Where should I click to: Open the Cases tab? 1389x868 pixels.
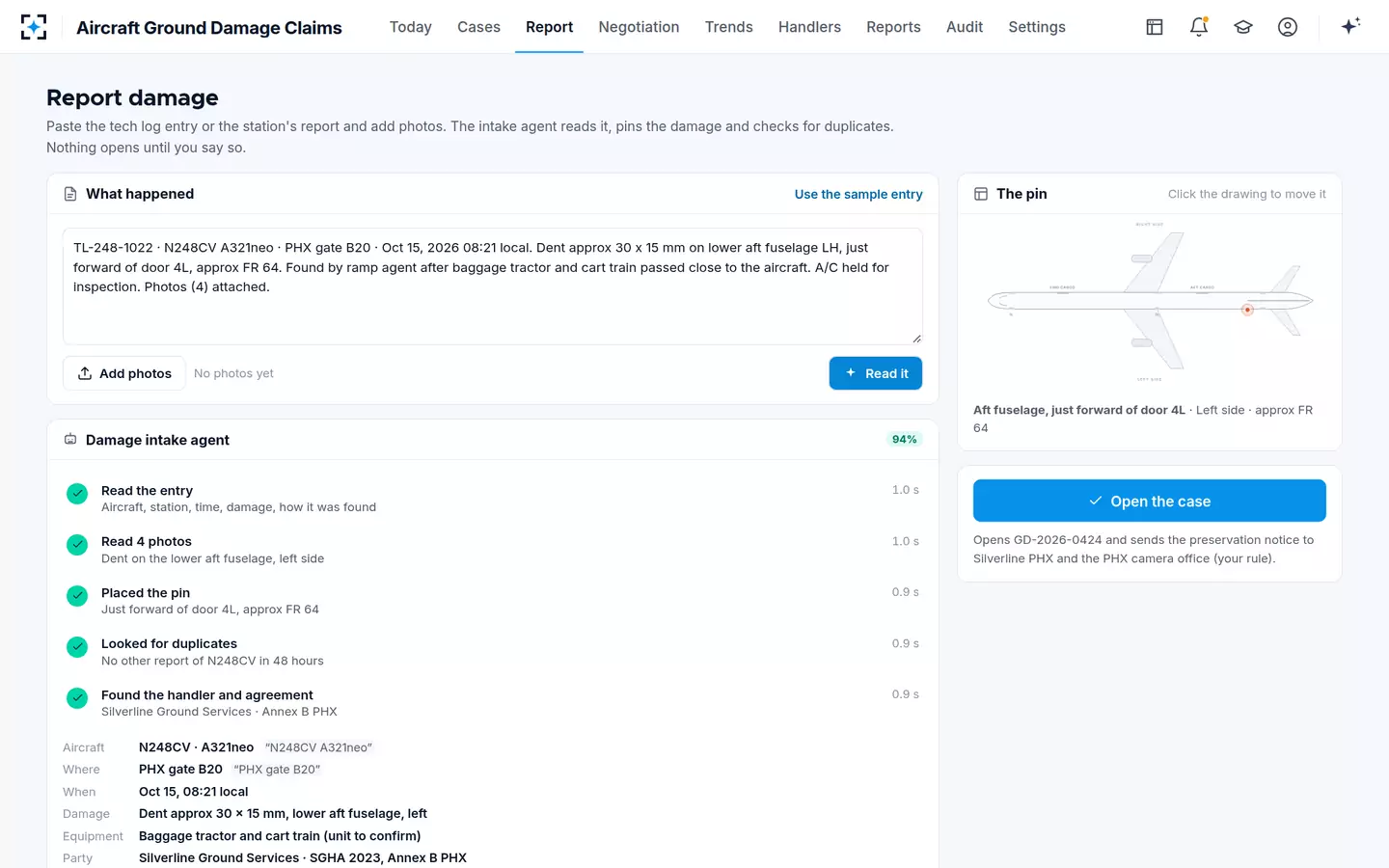click(478, 27)
